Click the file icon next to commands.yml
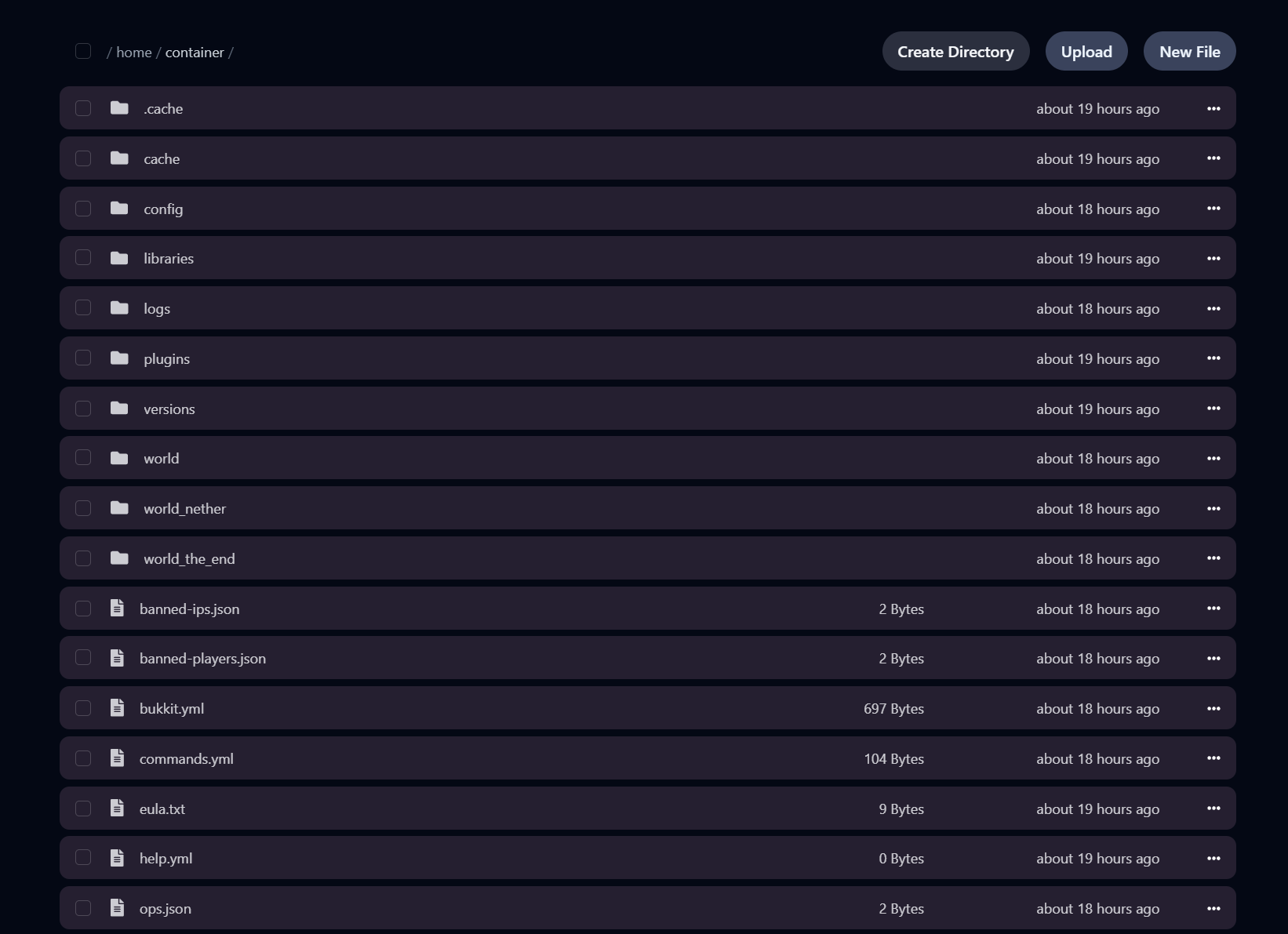The width and height of the screenshot is (1288, 934). [x=117, y=758]
